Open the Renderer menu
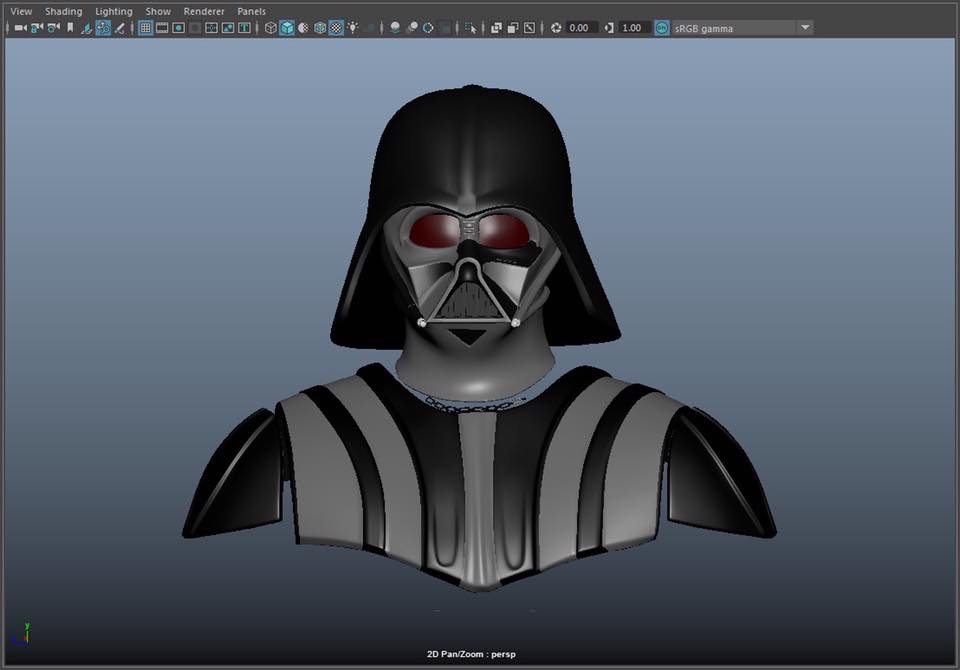Screen dimensions: 960x670 (x=204, y=12)
